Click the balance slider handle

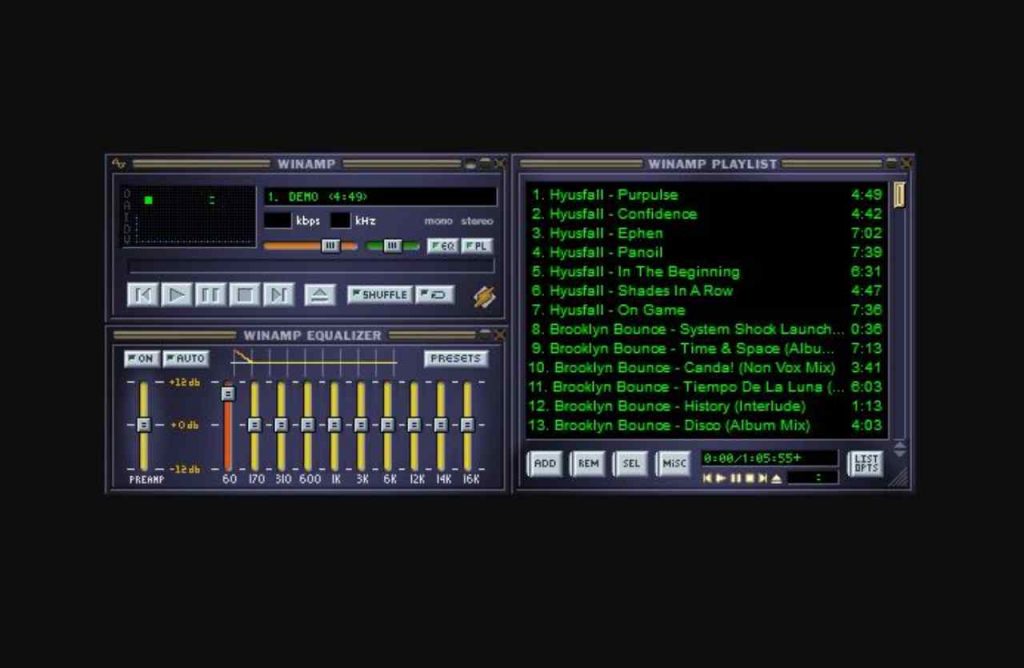(392, 246)
